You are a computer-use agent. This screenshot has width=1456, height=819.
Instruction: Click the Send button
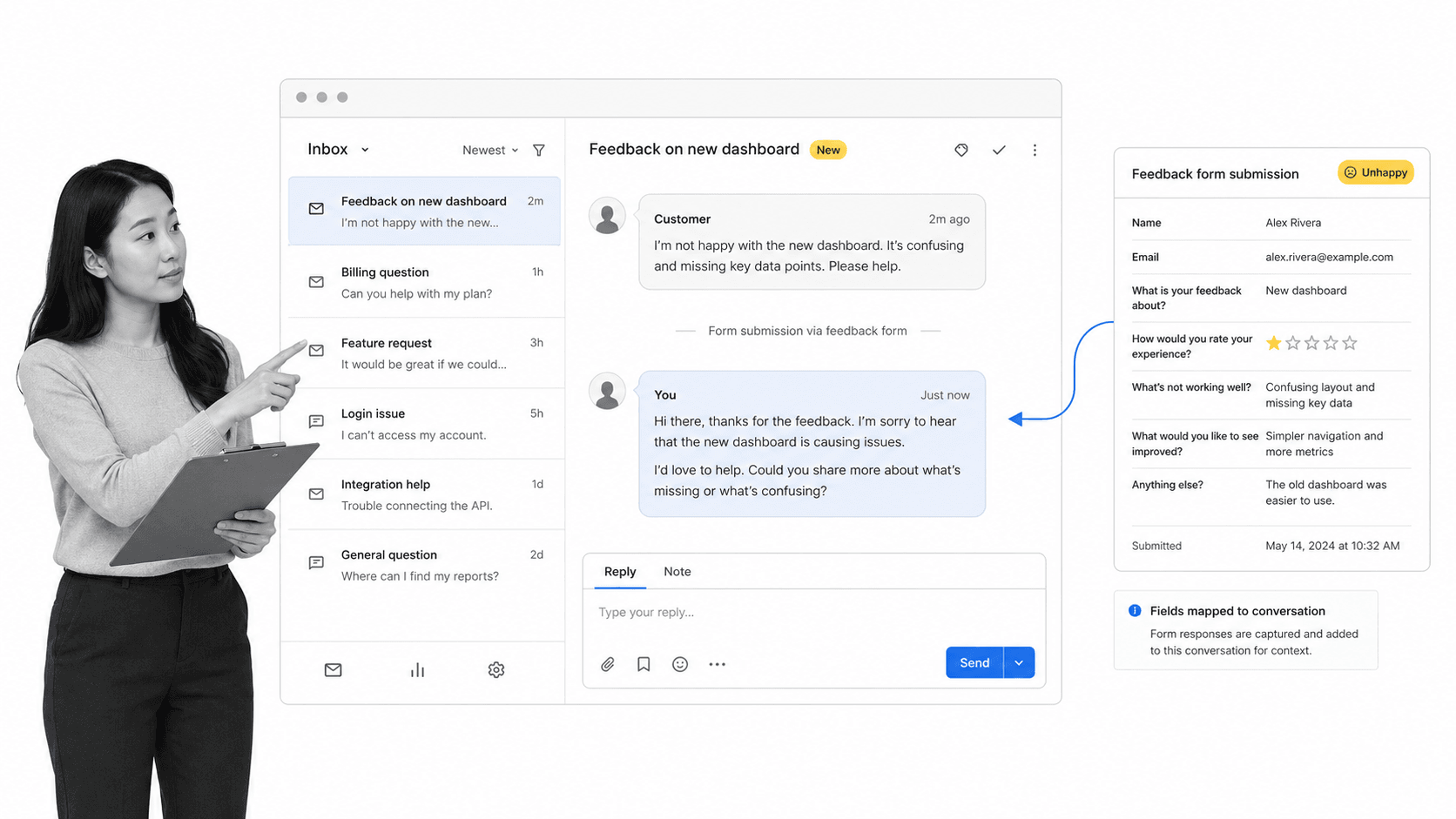(x=974, y=663)
